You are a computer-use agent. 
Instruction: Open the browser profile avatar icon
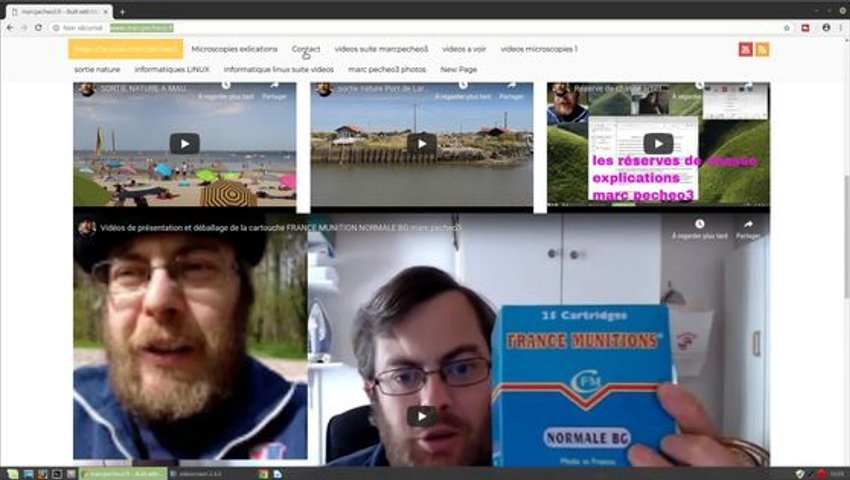pyautogui.click(x=826, y=27)
